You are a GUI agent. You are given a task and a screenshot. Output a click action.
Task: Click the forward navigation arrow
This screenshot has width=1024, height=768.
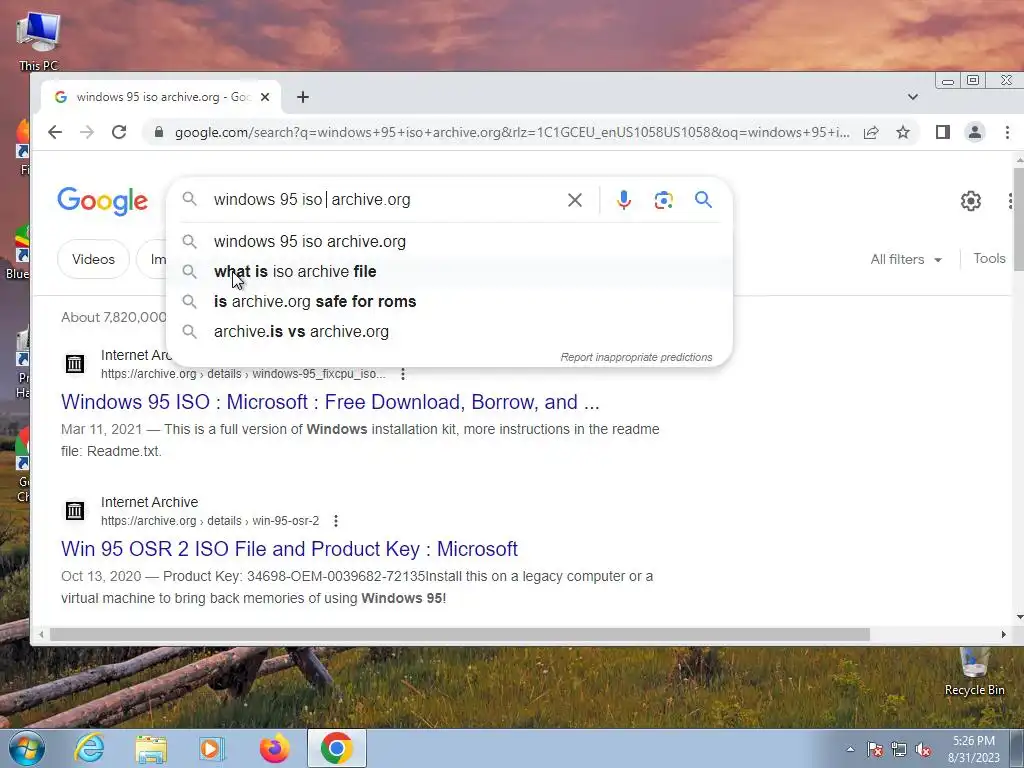(87, 133)
